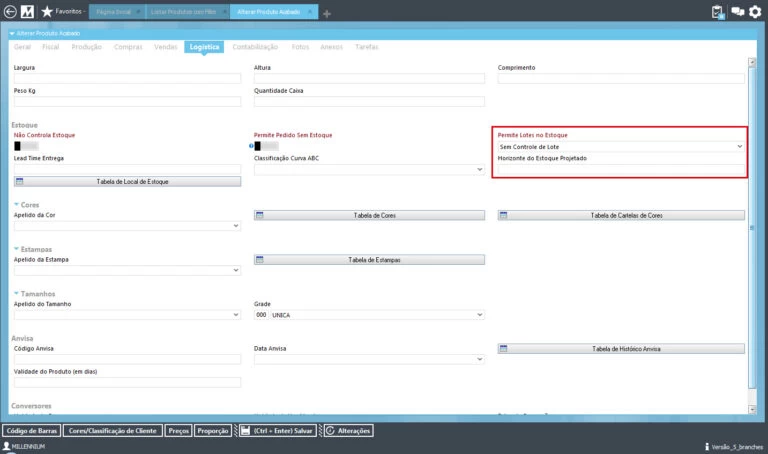This screenshot has width=768, height=454.
Task: Collapse the Estampas section
Action: pos(17,249)
